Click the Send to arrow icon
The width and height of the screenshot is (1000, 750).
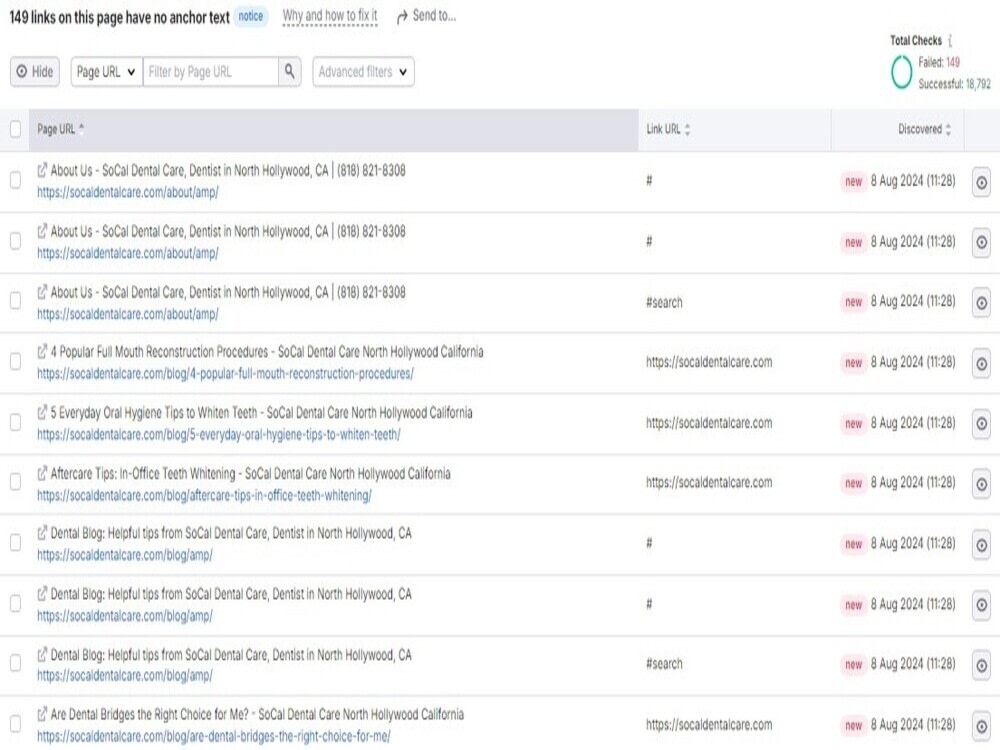pyautogui.click(x=402, y=17)
